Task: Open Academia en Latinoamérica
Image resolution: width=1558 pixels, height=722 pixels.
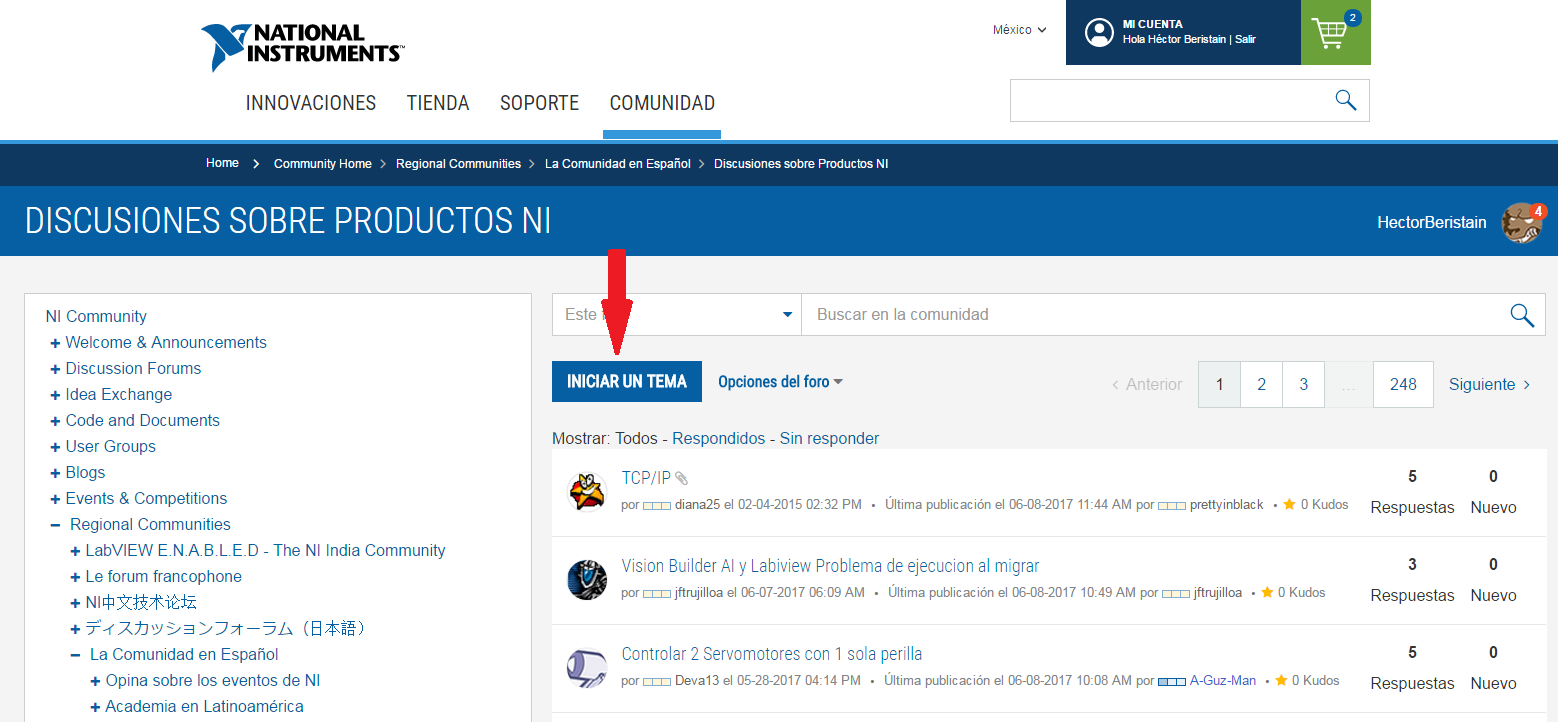Action: pyautogui.click(x=204, y=707)
